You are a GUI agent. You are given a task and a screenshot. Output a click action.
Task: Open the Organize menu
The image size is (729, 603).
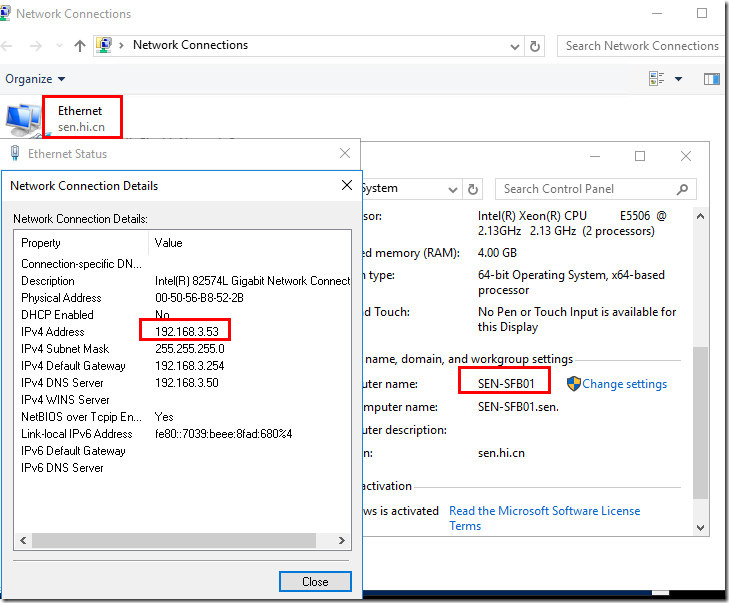coord(35,79)
